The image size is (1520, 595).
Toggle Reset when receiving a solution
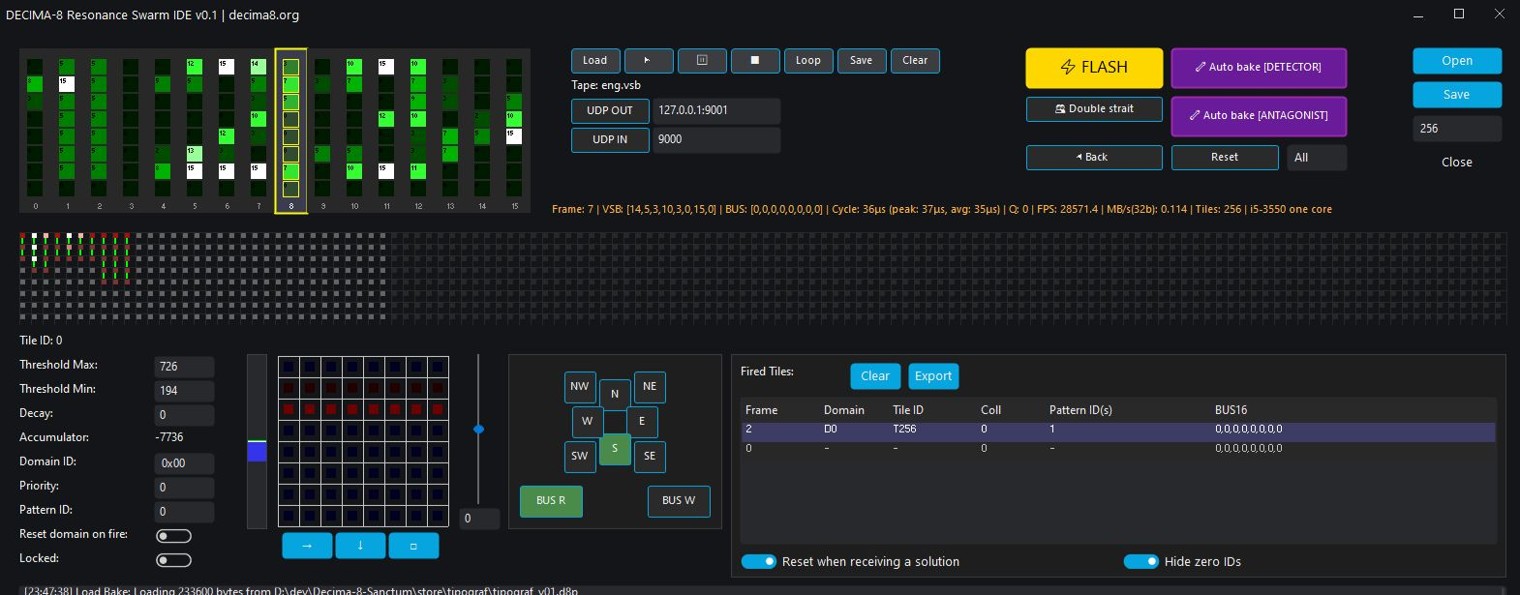759,562
